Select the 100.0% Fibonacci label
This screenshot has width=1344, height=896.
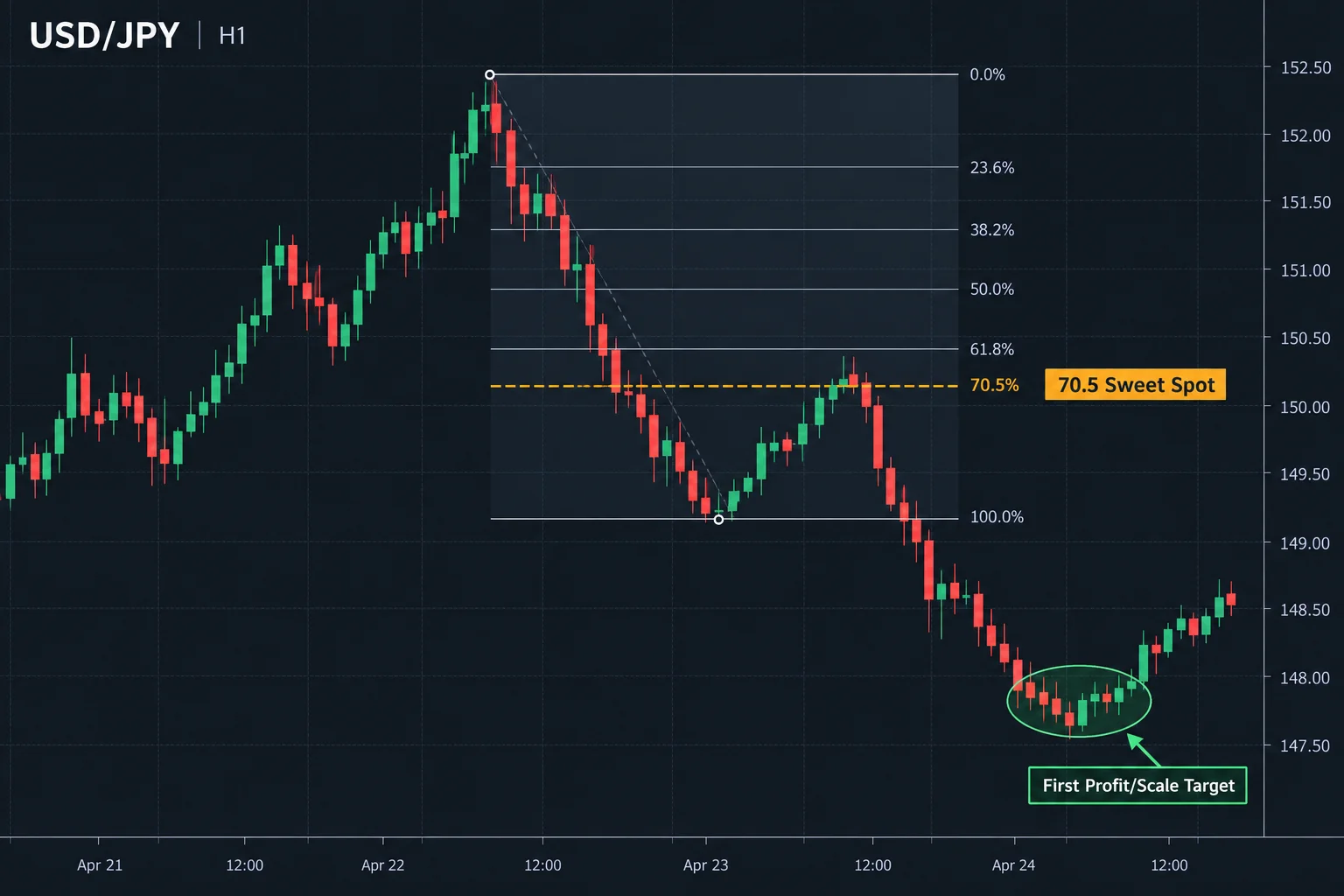[997, 517]
